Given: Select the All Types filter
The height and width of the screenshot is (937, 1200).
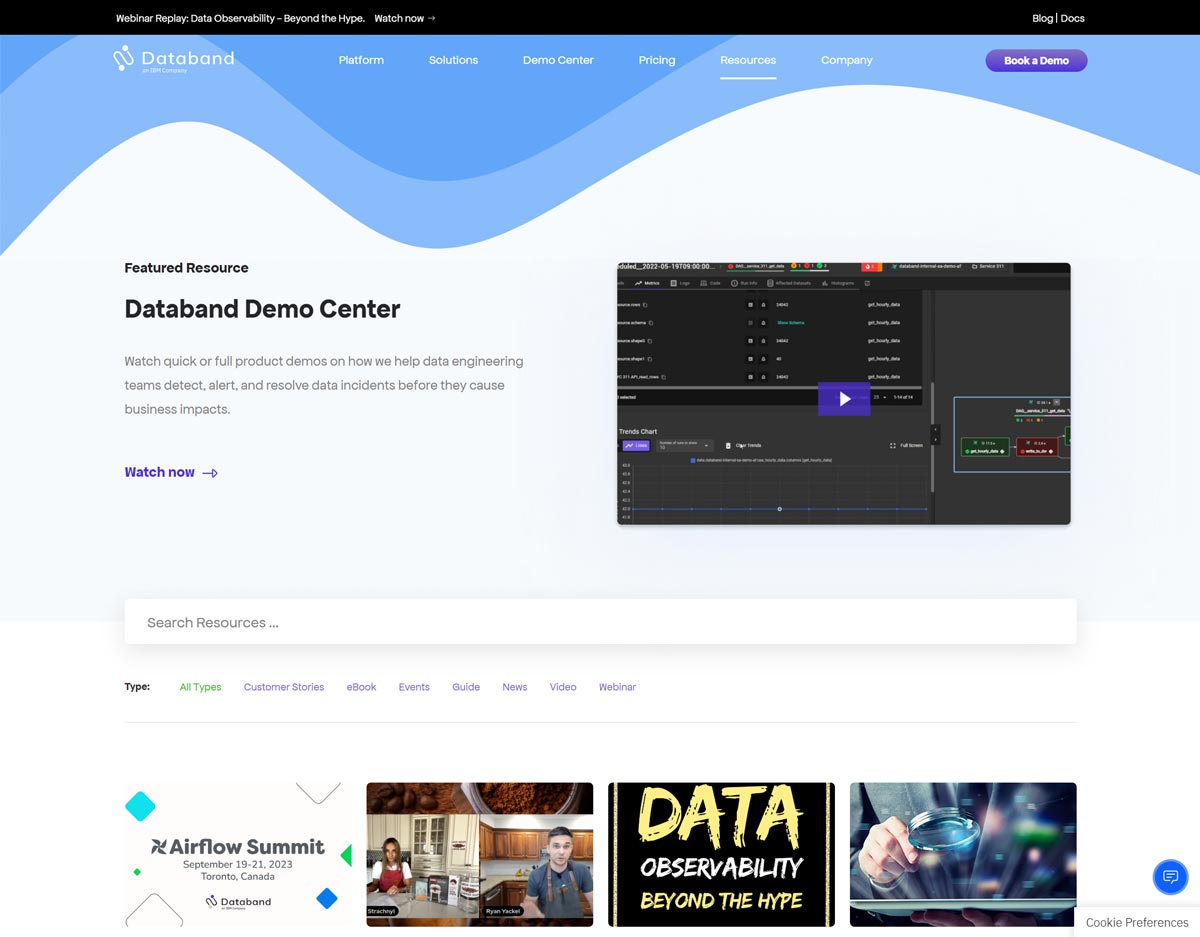Looking at the screenshot, I should pyautogui.click(x=200, y=687).
